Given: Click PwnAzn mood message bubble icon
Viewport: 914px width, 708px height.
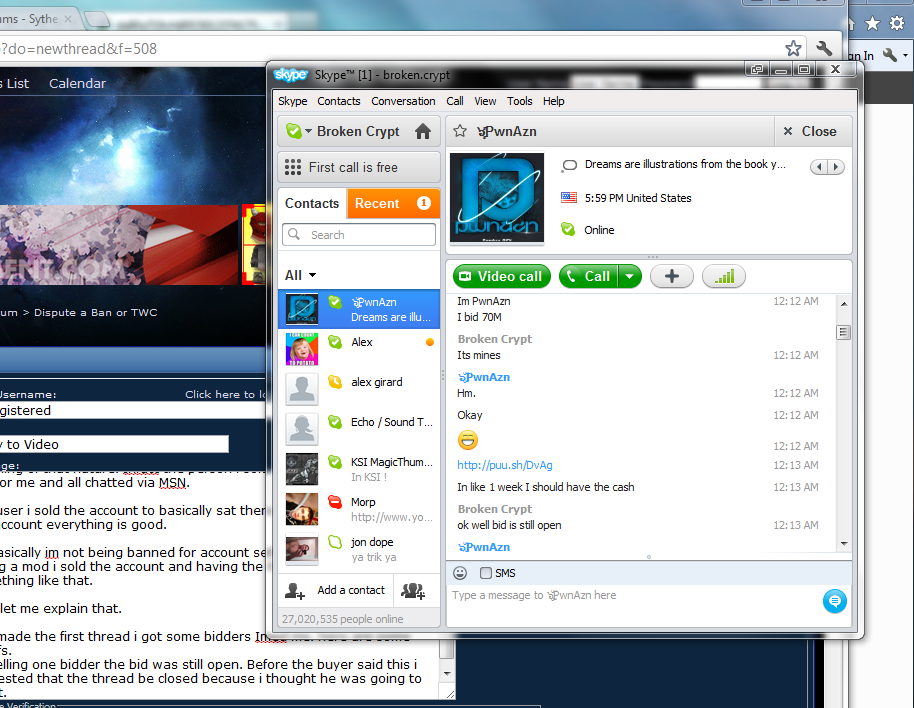Looking at the screenshot, I should (569, 165).
